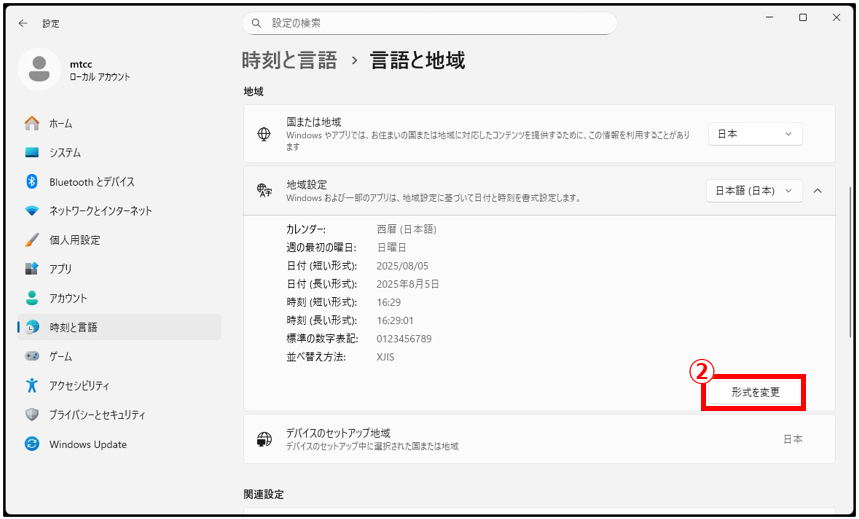
Task: Click the 形式を変更 button
Action: coord(755,392)
